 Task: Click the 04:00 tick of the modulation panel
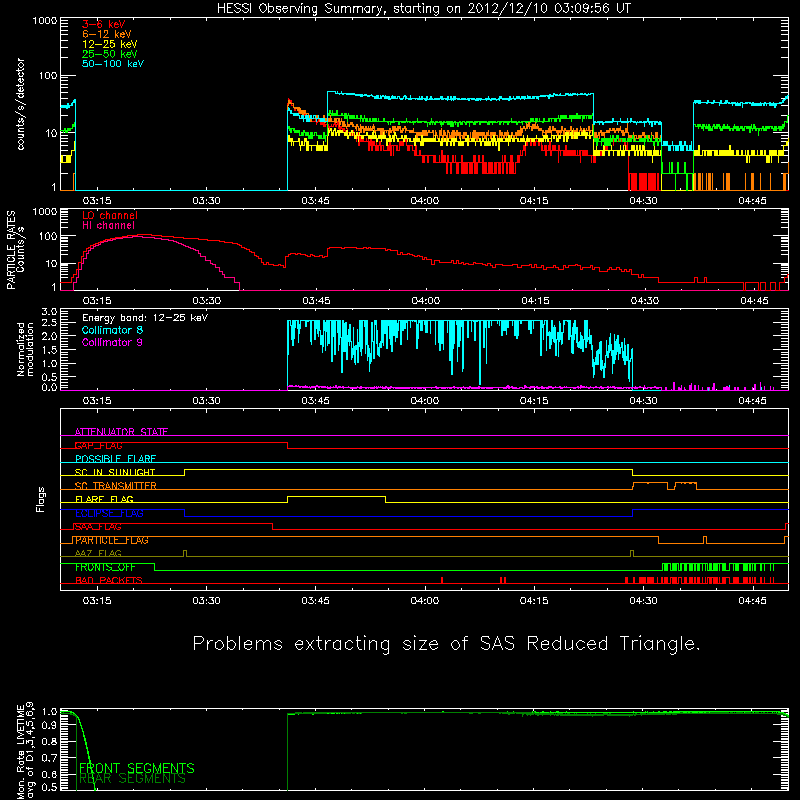(424, 401)
